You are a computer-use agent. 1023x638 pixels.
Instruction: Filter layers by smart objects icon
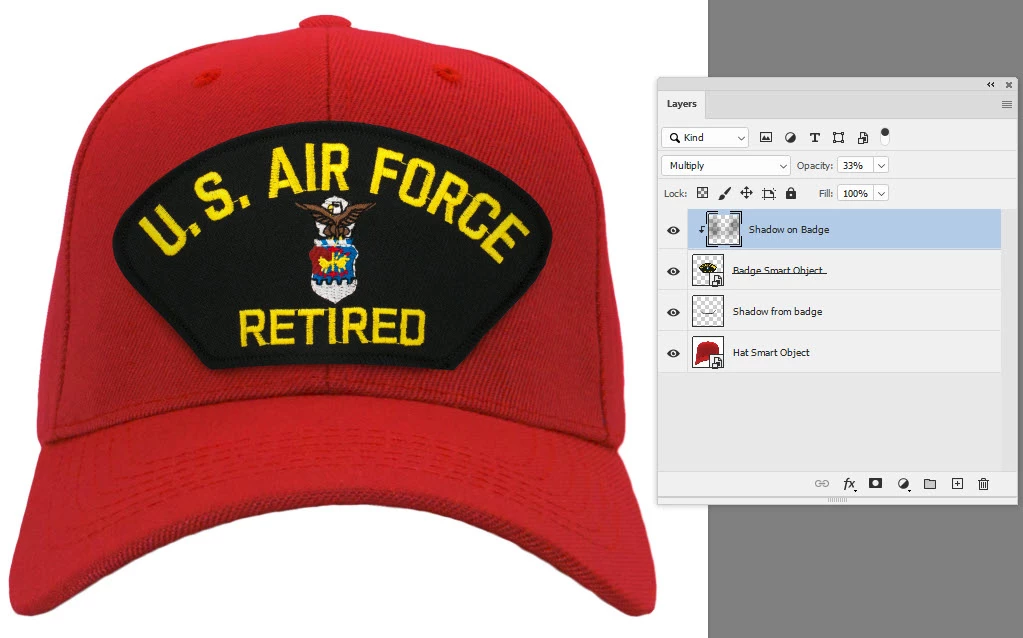pyautogui.click(x=863, y=138)
